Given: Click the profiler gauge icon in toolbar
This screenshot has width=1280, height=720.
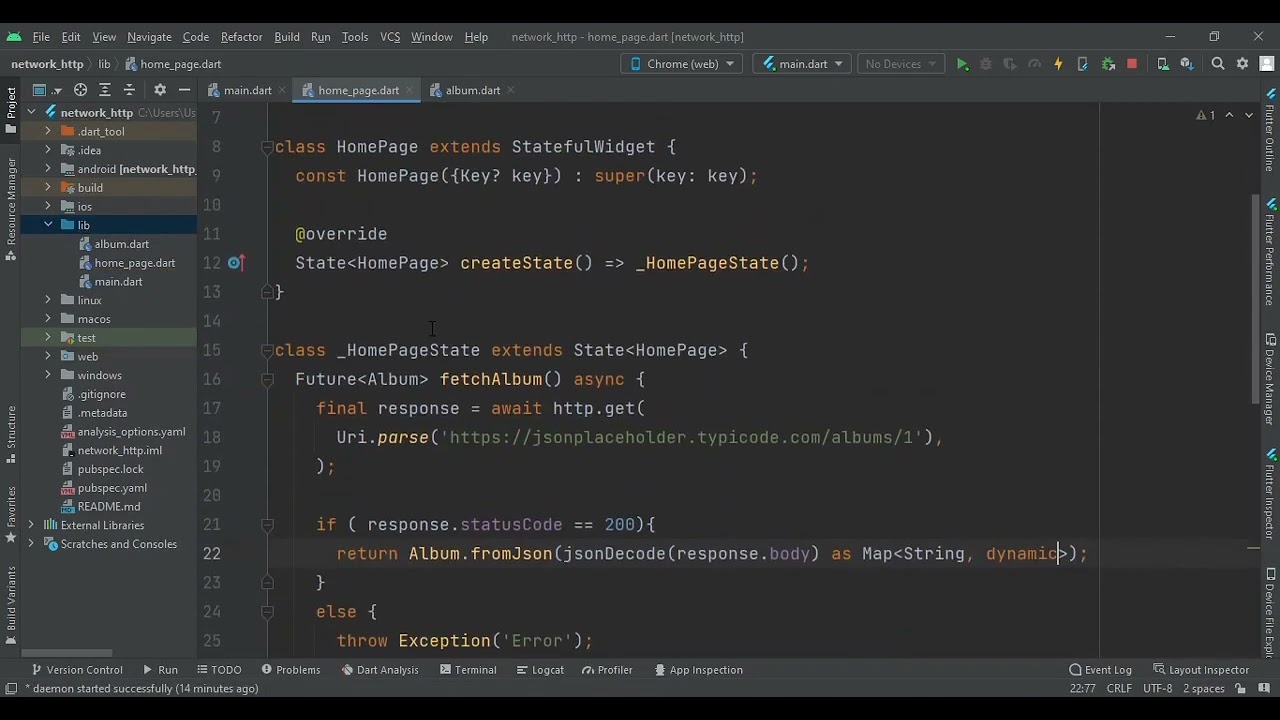Looking at the screenshot, I should (1034, 64).
